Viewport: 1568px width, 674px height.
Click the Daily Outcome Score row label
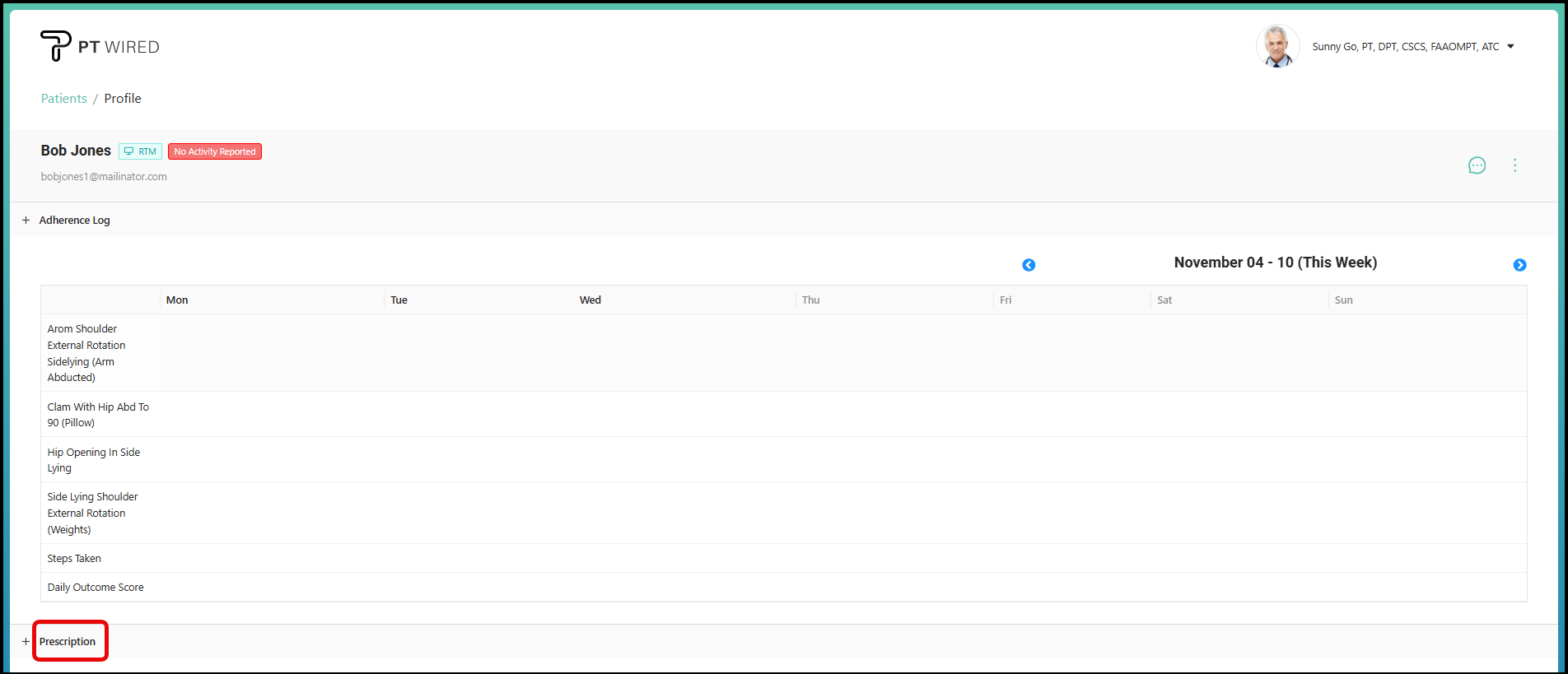(x=96, y=588)
